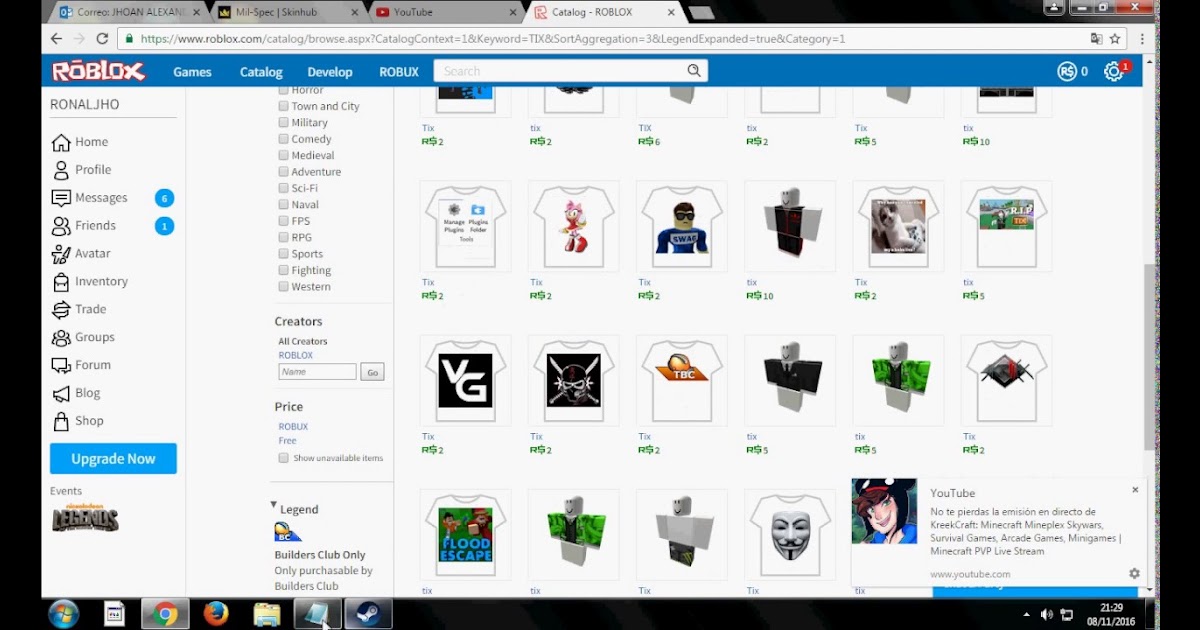Screen dimensions: 1200x630
Task: Click the creator Go button
Action: click(372, 372)
